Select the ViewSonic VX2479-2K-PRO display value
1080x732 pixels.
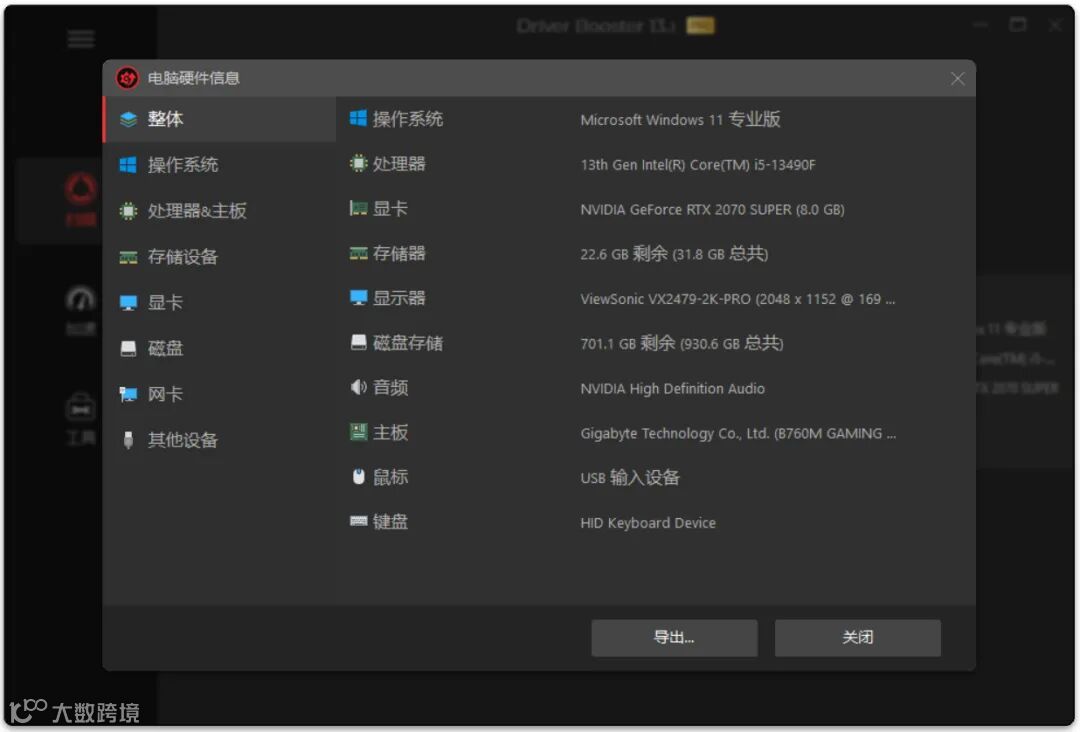pos(738,299)
